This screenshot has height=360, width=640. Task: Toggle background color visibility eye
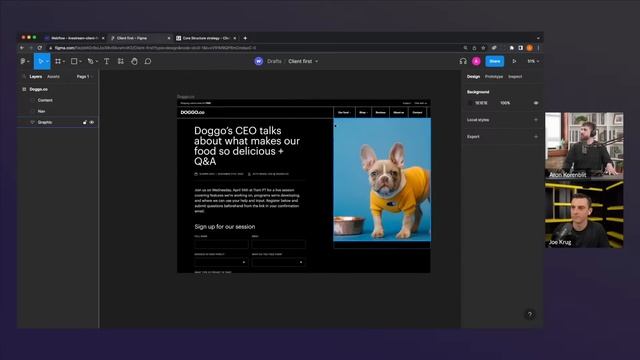pos(536,103)
